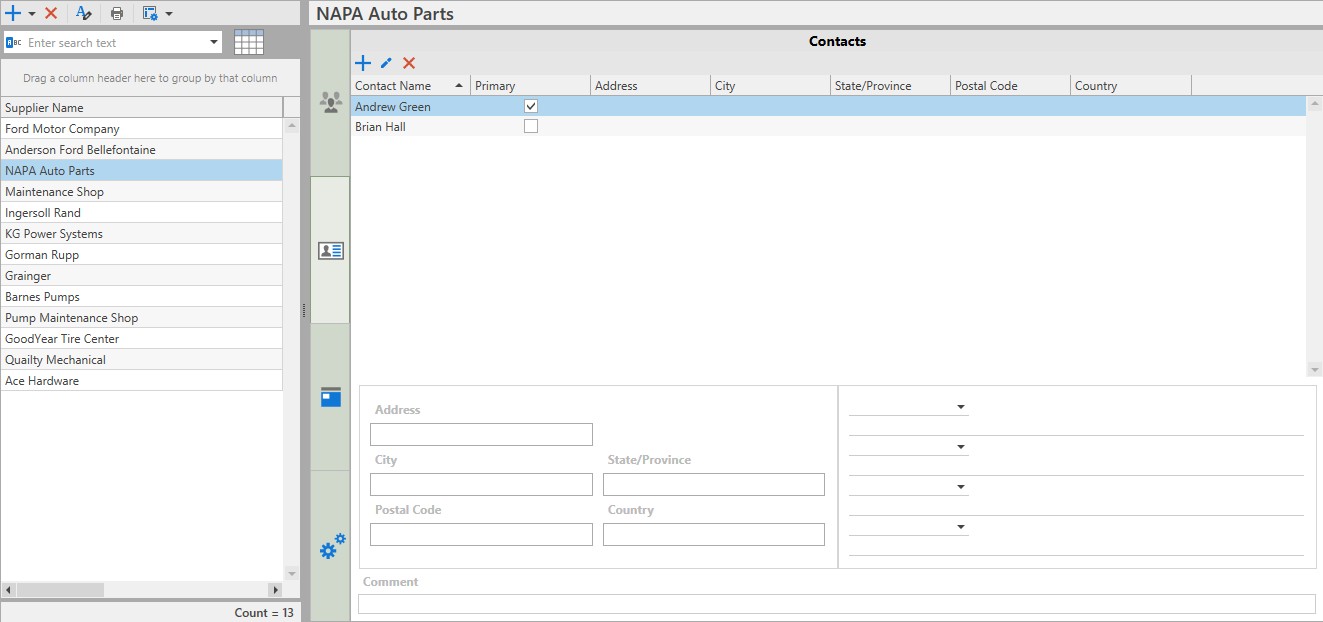Viewport: 1323px width, 622px height.
Task: Select the Maintenance Shop supplier
Action: coord(142,191)
